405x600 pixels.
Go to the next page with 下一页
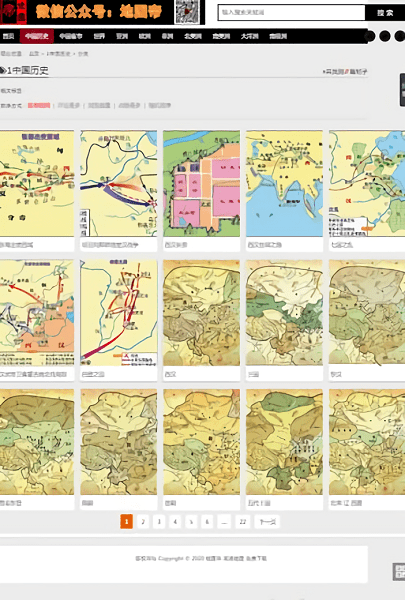tap(268, 522)
